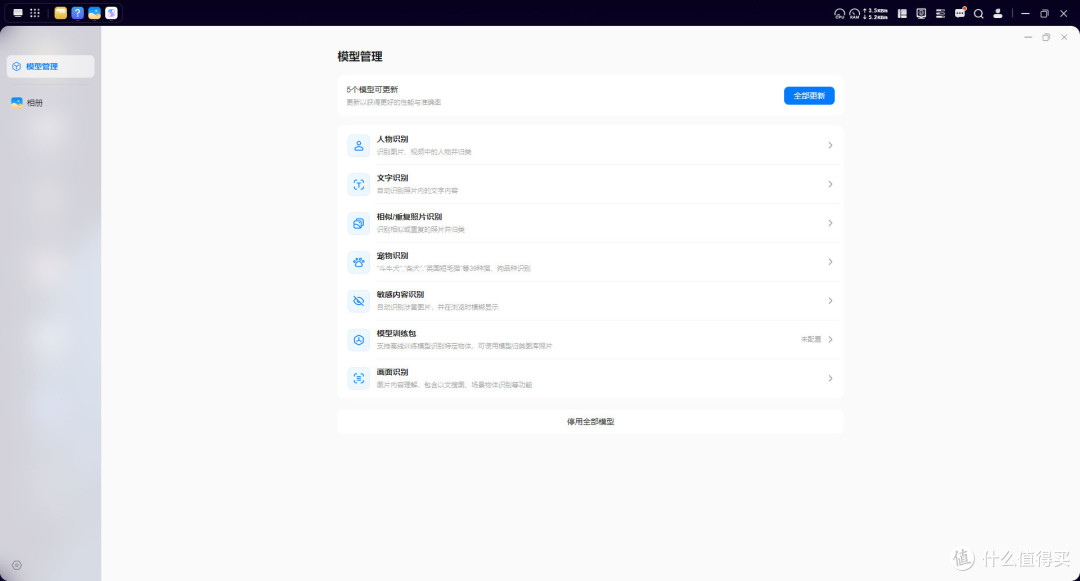Screen dimensions: 1080x581
Task: Open the blue question-mark help app
Action: click(x=77, y=13)
